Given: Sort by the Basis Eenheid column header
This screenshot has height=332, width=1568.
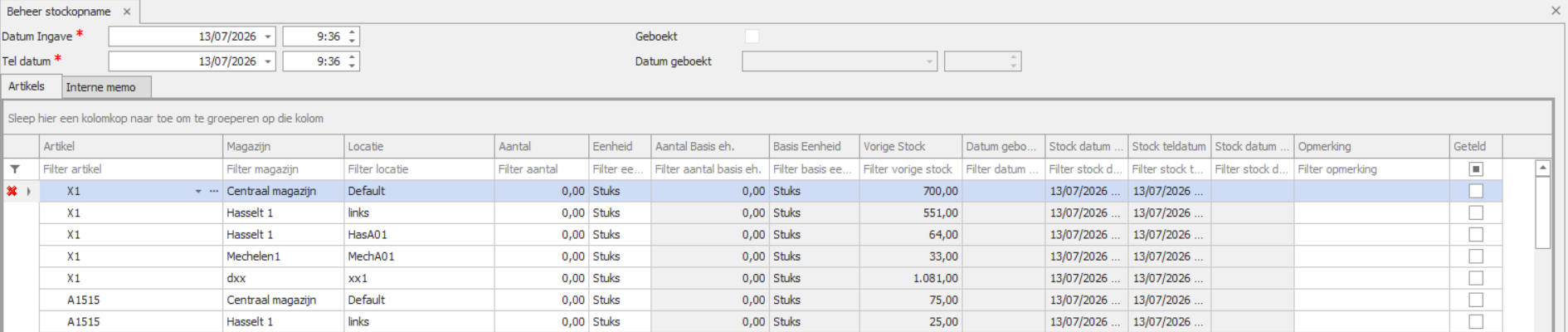Looking at the screenshot, I should (814, 146).
